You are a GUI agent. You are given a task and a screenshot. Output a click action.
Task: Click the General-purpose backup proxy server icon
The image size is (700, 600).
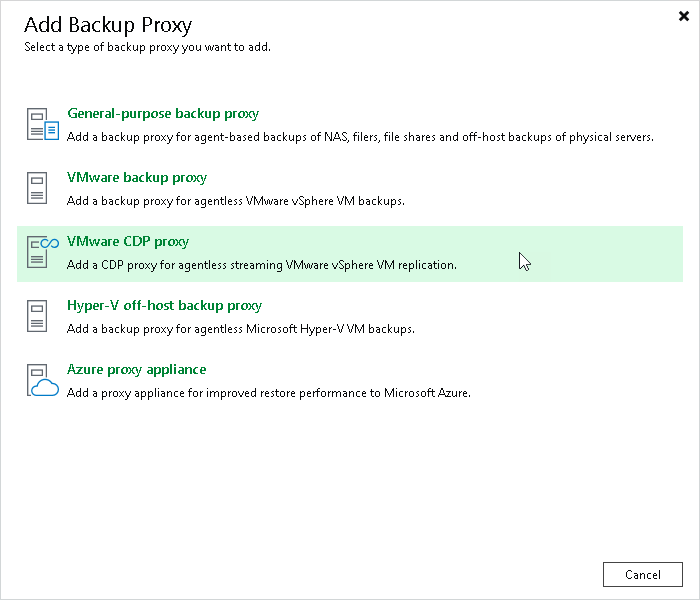click(42, 124)
